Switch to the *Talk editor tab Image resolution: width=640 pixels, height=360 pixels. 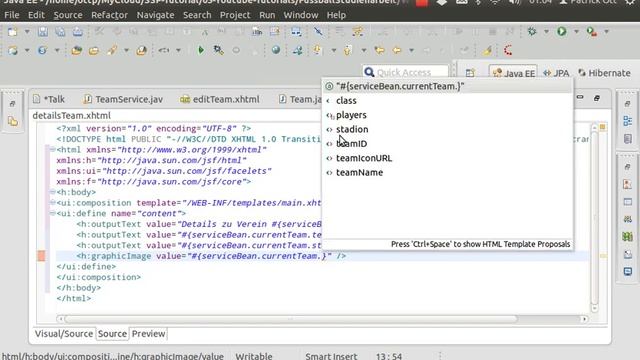pyautogui.click(x=49, y=99)
